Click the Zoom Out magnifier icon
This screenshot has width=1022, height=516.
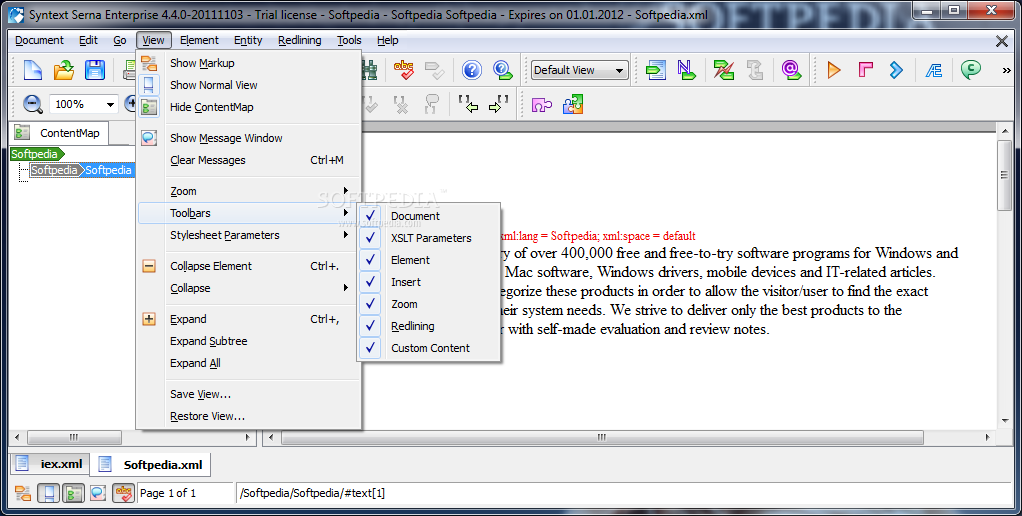[33, 104]
